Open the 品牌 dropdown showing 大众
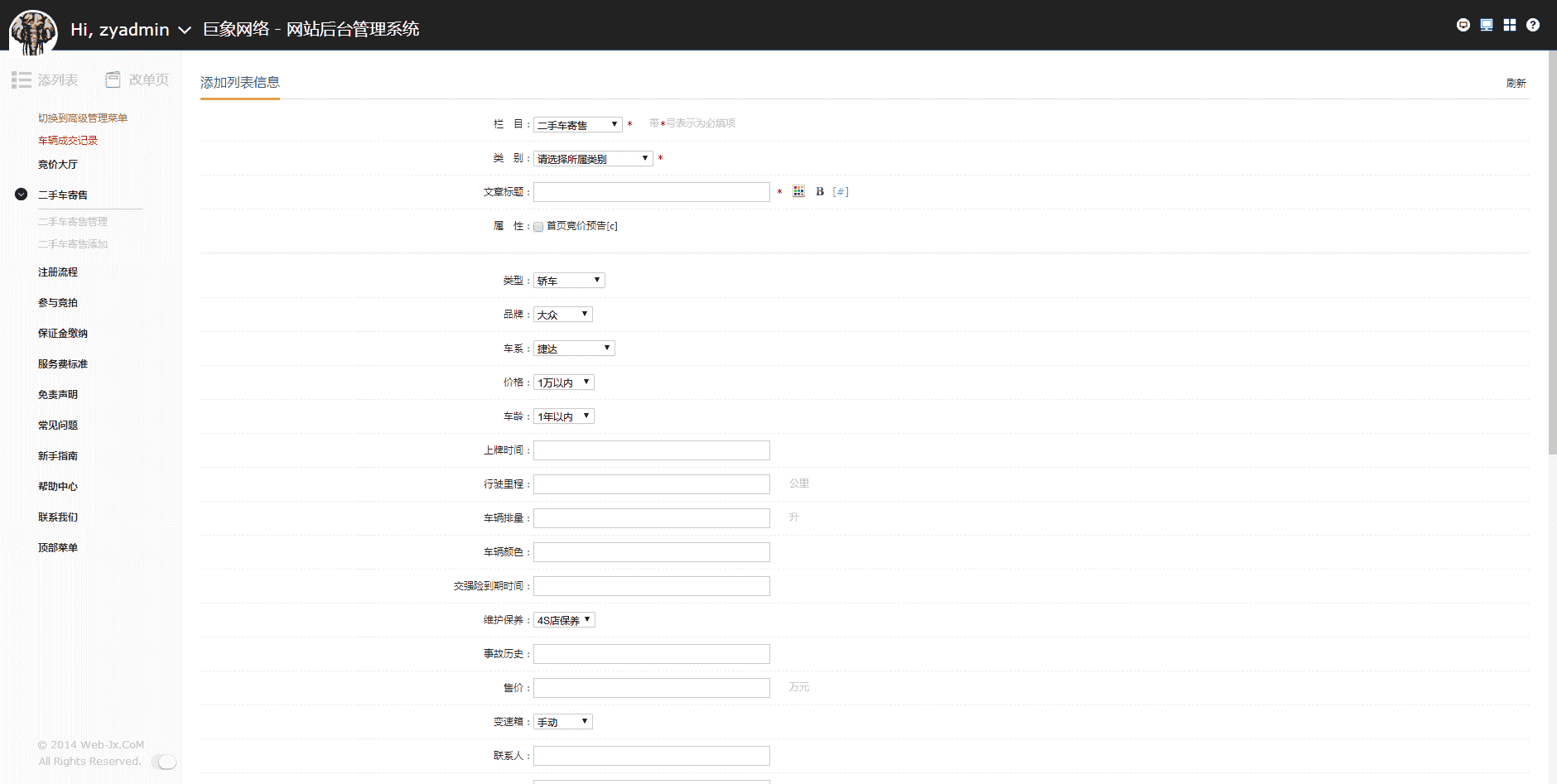 [562, 315]
